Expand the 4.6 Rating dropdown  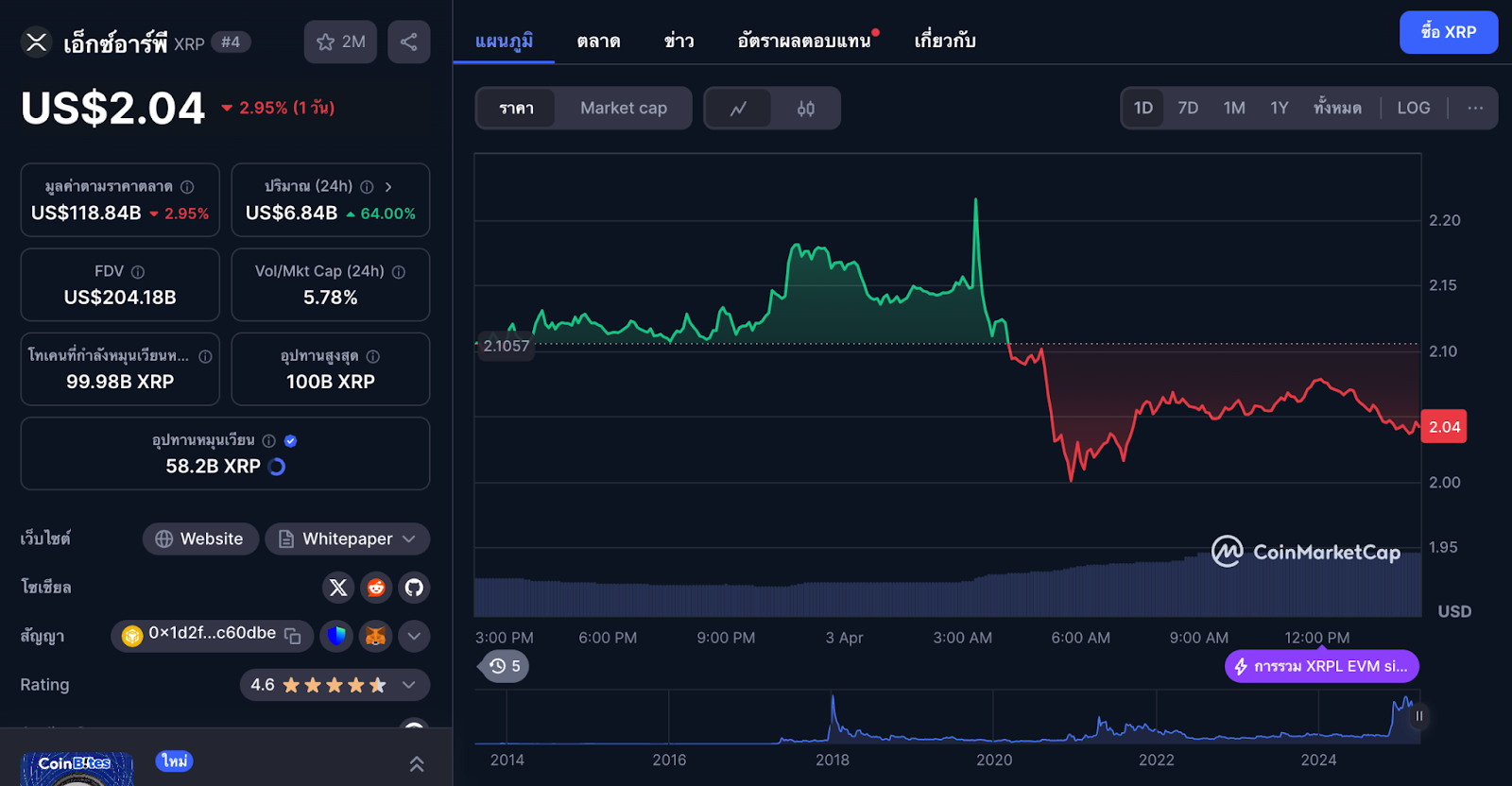coord(408,685)
